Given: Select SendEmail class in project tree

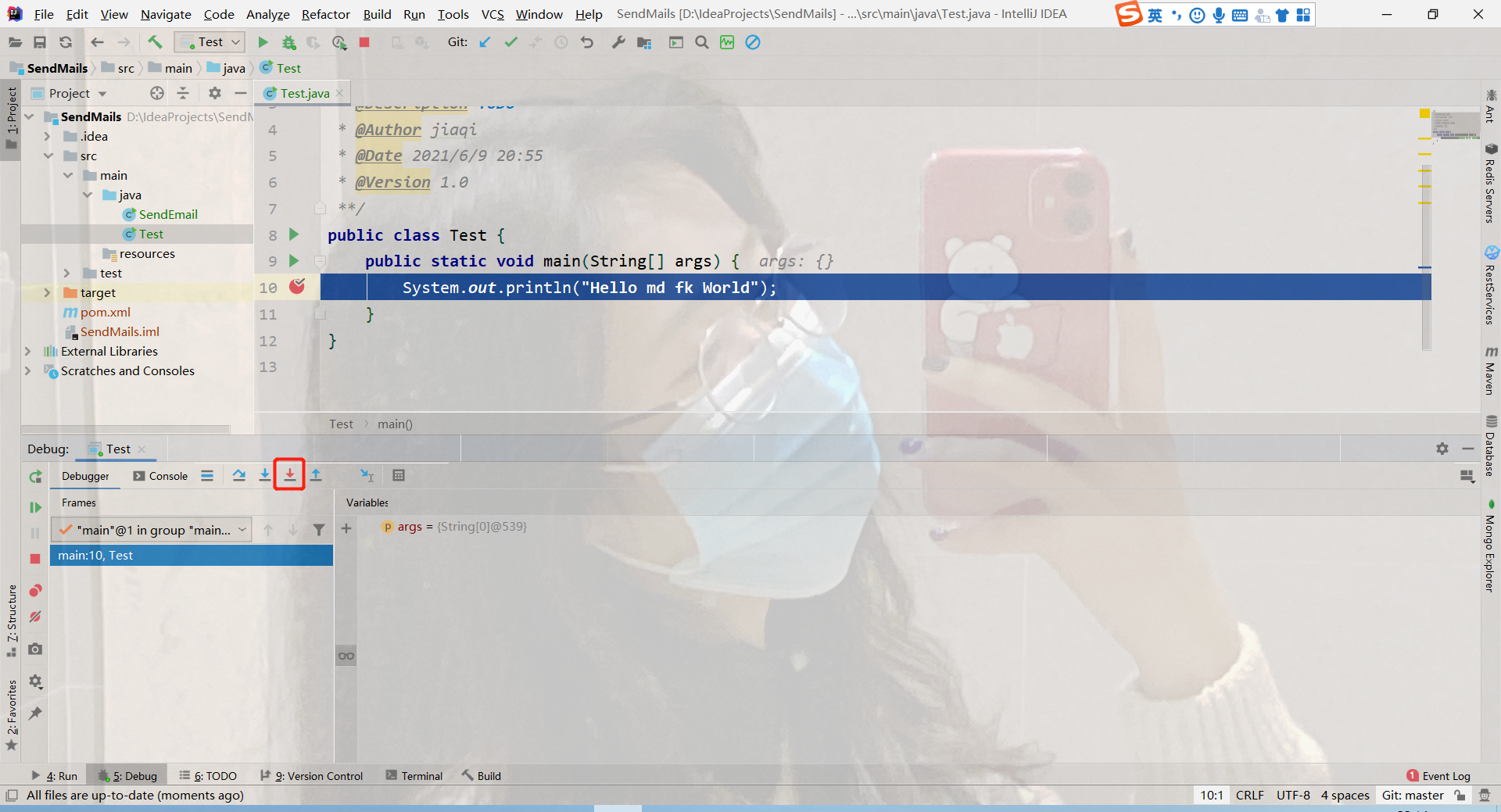Looking at the screenshot, I should [167, 214].
